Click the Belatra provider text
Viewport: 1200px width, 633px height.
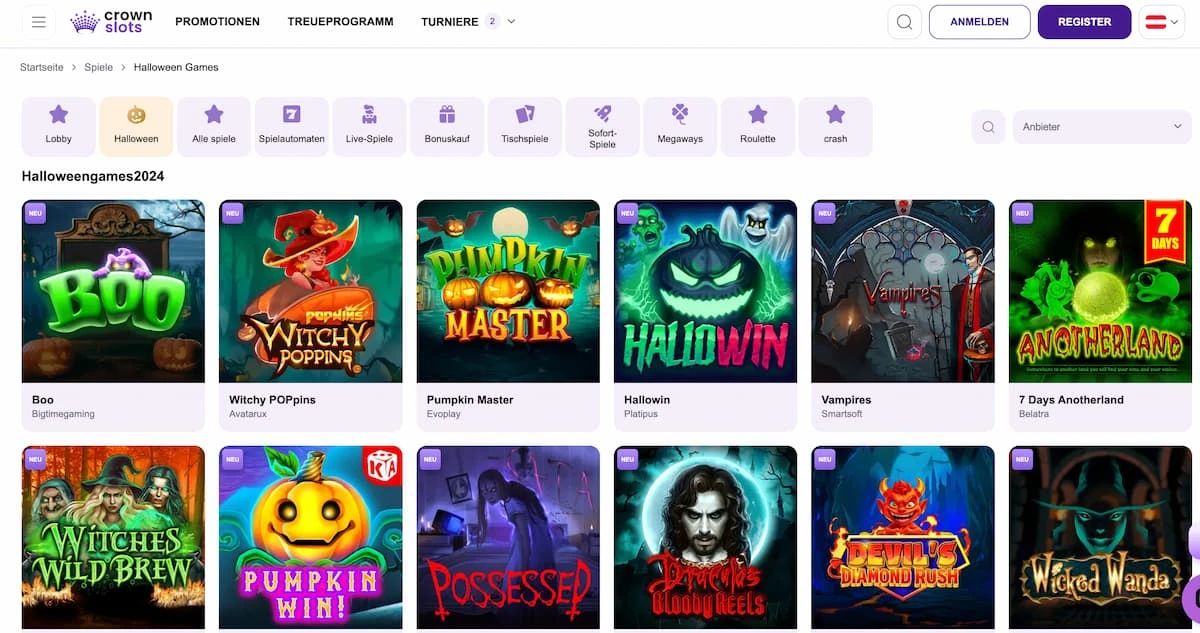pyautogui.click(x=1034, y=414)
